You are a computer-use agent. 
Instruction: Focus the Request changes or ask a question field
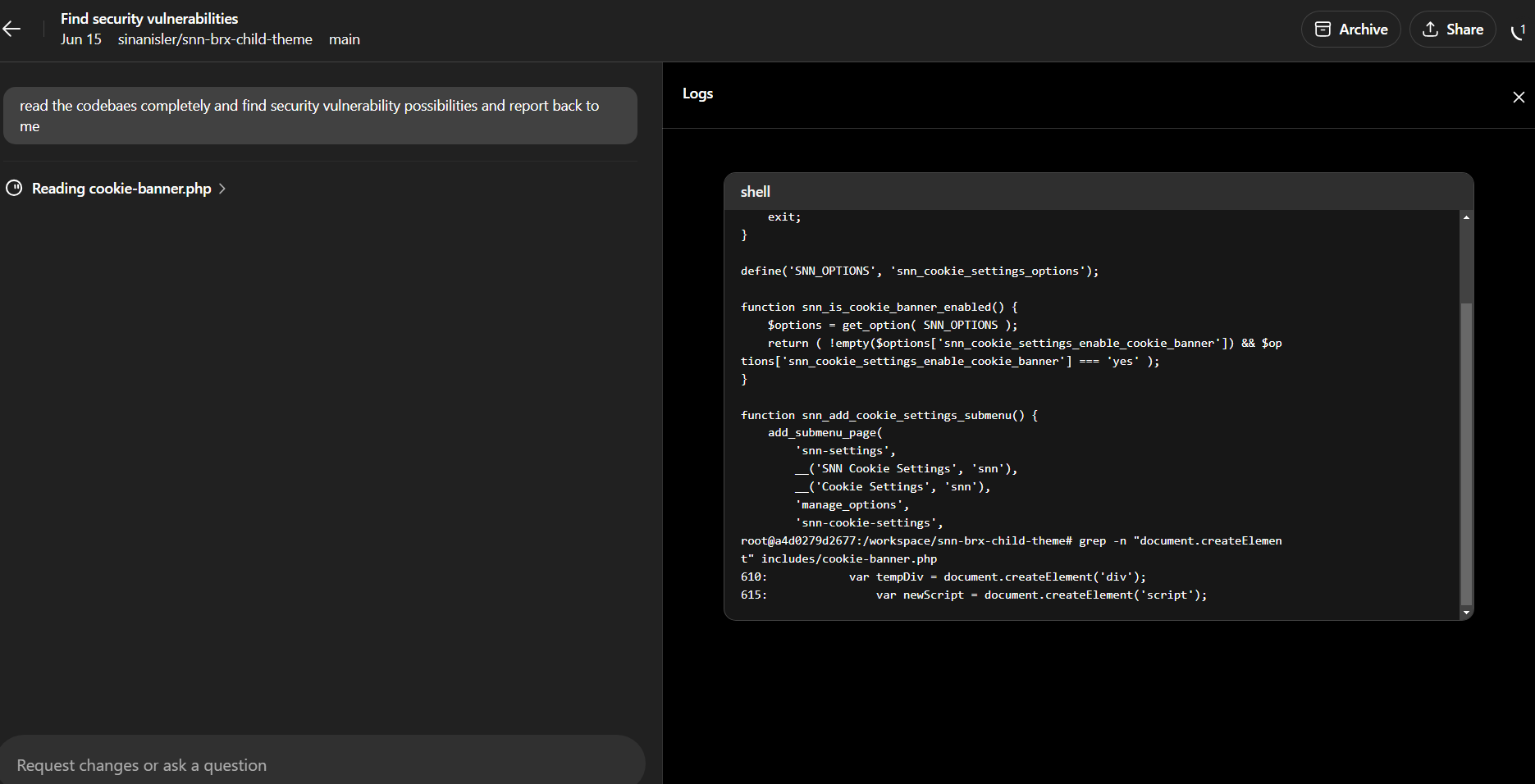(x=322, y=764)
